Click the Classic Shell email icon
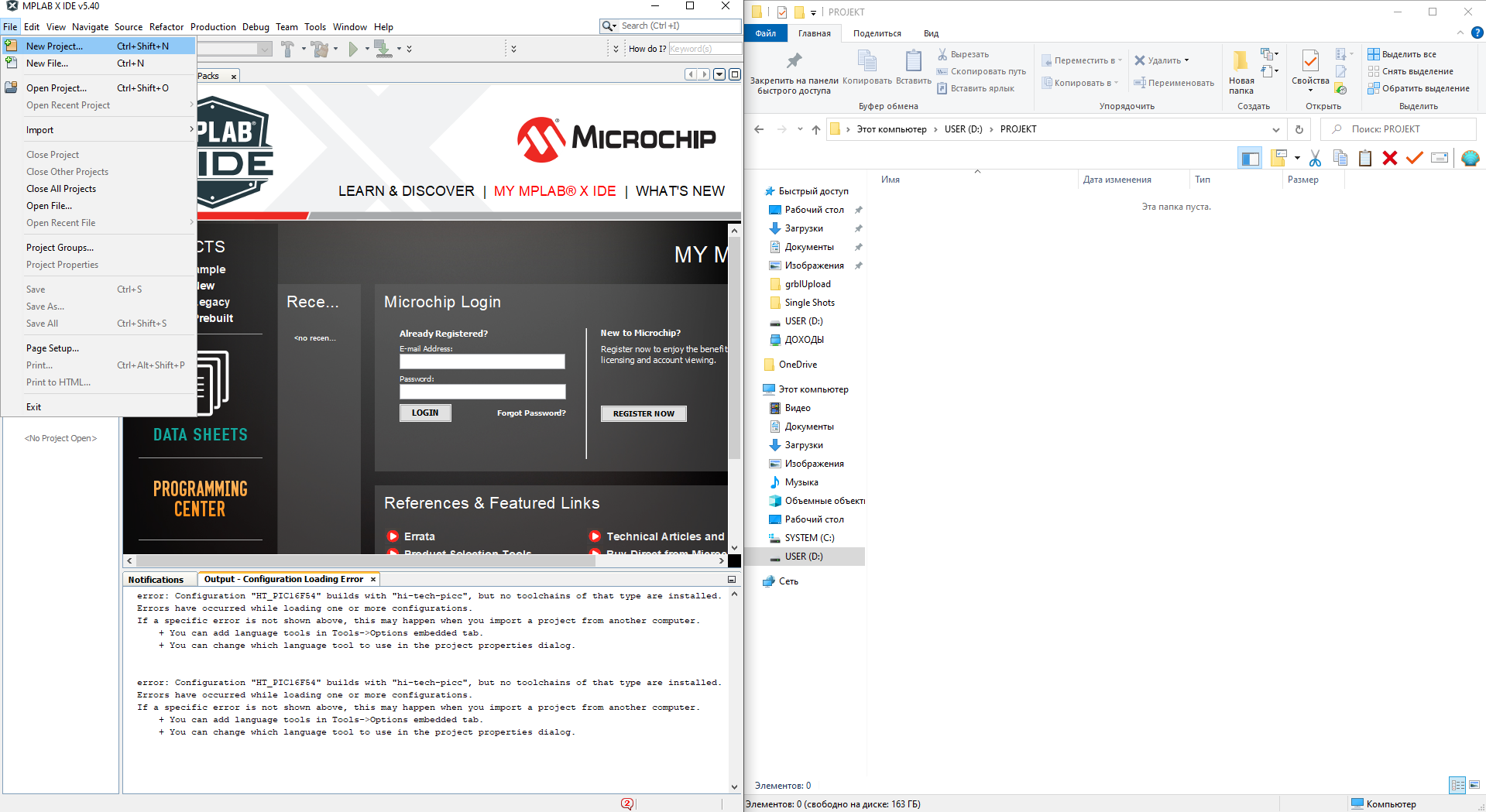Viewport: 1486px width, 812px height. [1440, 159]
